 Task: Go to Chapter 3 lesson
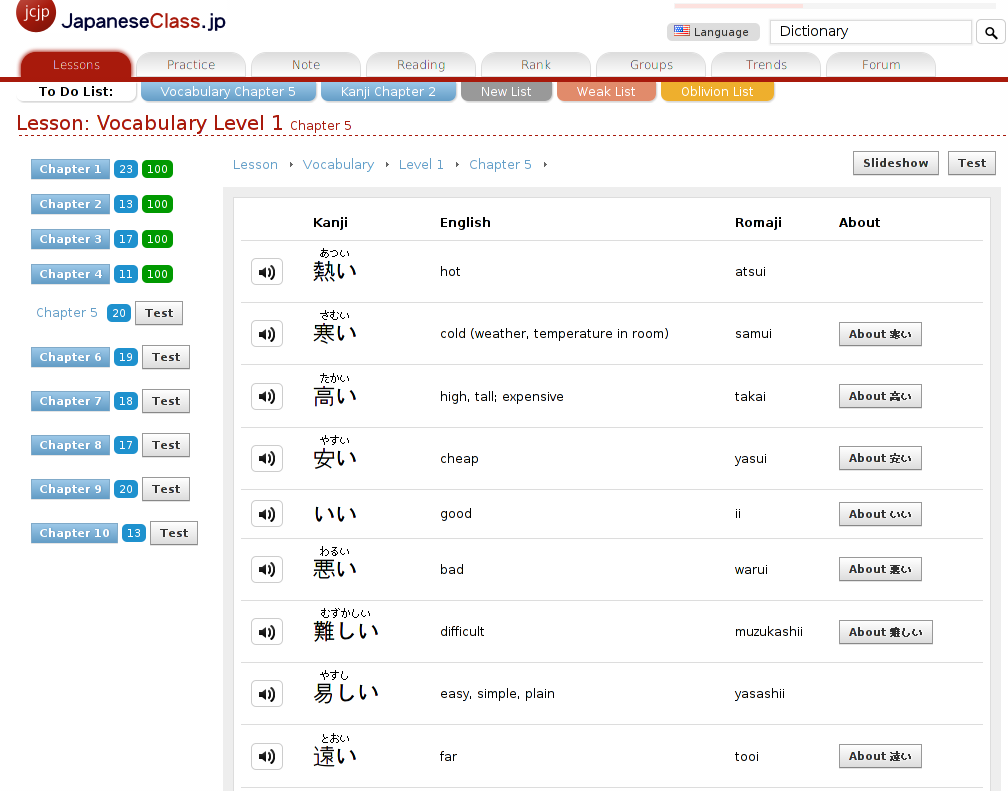[x=70, y=239]
